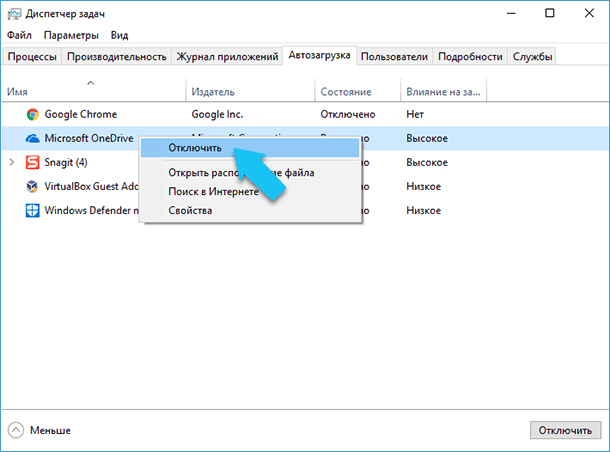
Task: Click the VirtualBox Guest Additions icon
Action: 32,186
